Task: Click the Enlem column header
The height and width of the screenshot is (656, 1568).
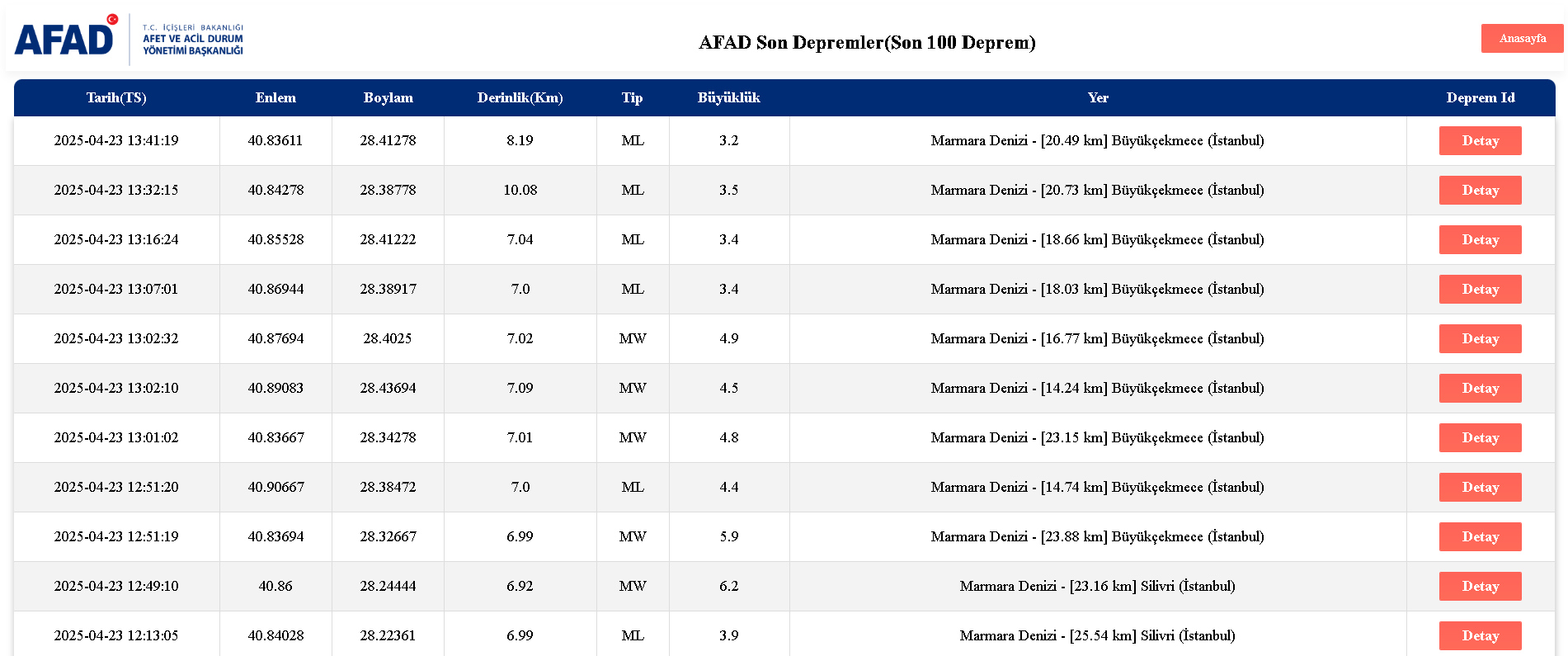Action: point(275,98)
